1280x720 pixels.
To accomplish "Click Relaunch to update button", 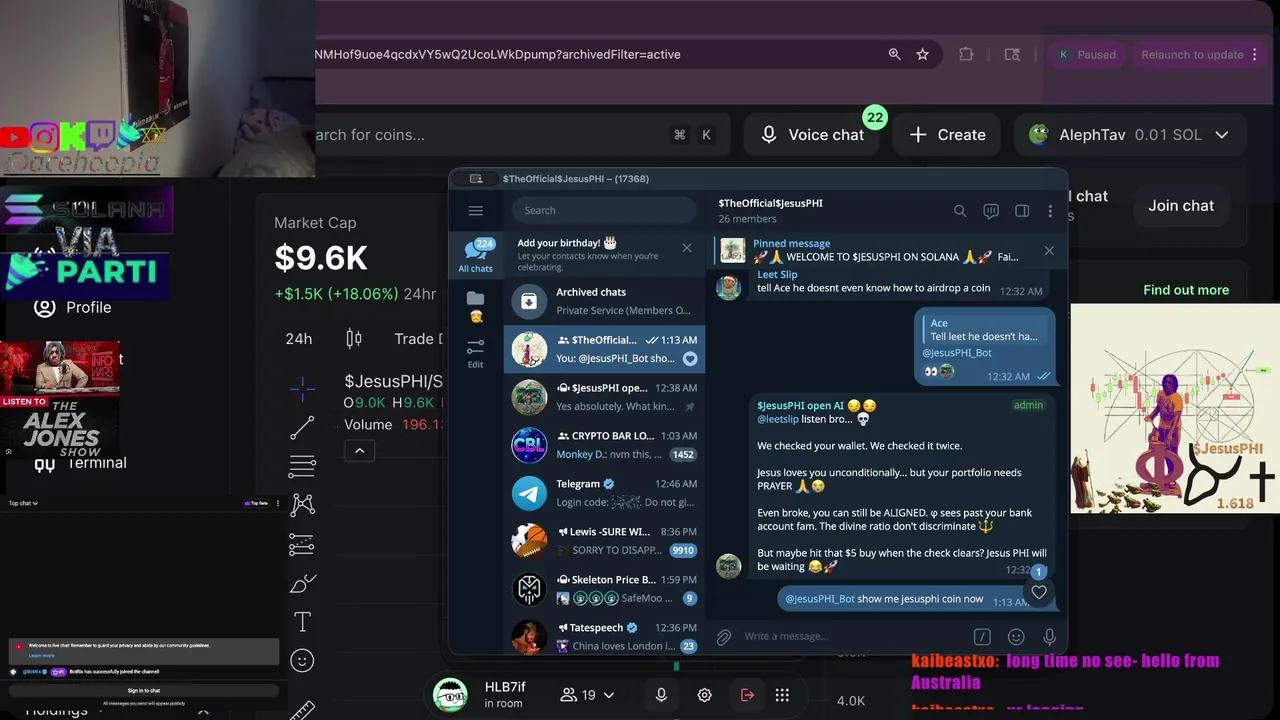I will [1199, 54].
